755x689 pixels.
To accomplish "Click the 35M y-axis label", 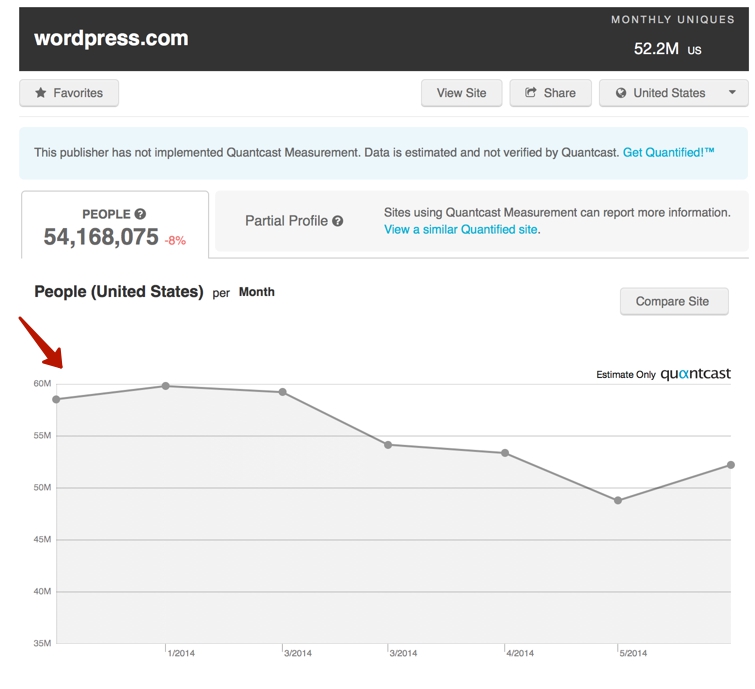I will [42, 643].
